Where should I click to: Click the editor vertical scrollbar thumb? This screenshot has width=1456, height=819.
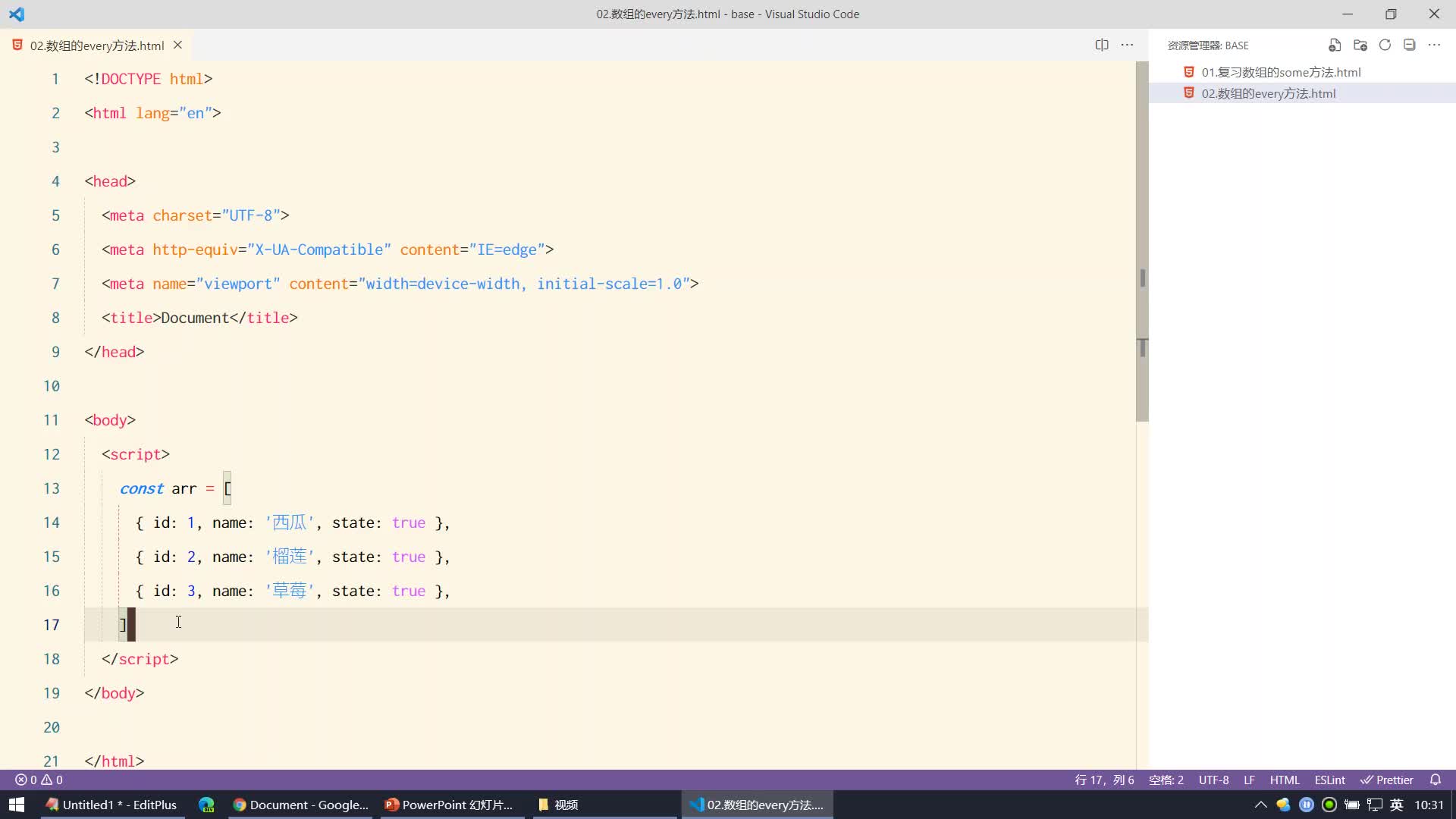tap(1142, 241)
